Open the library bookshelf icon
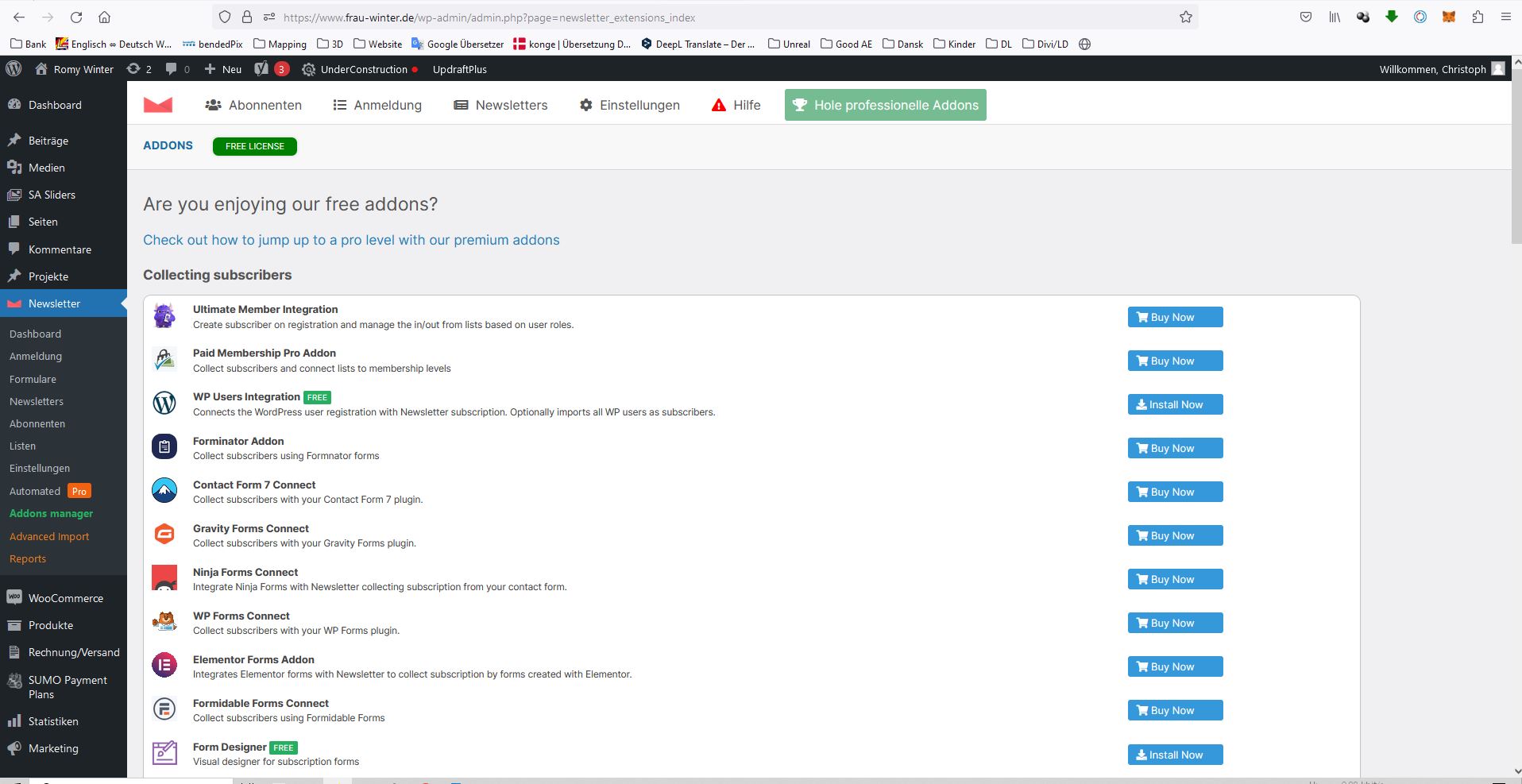1522x784 pixels. 1335,17
